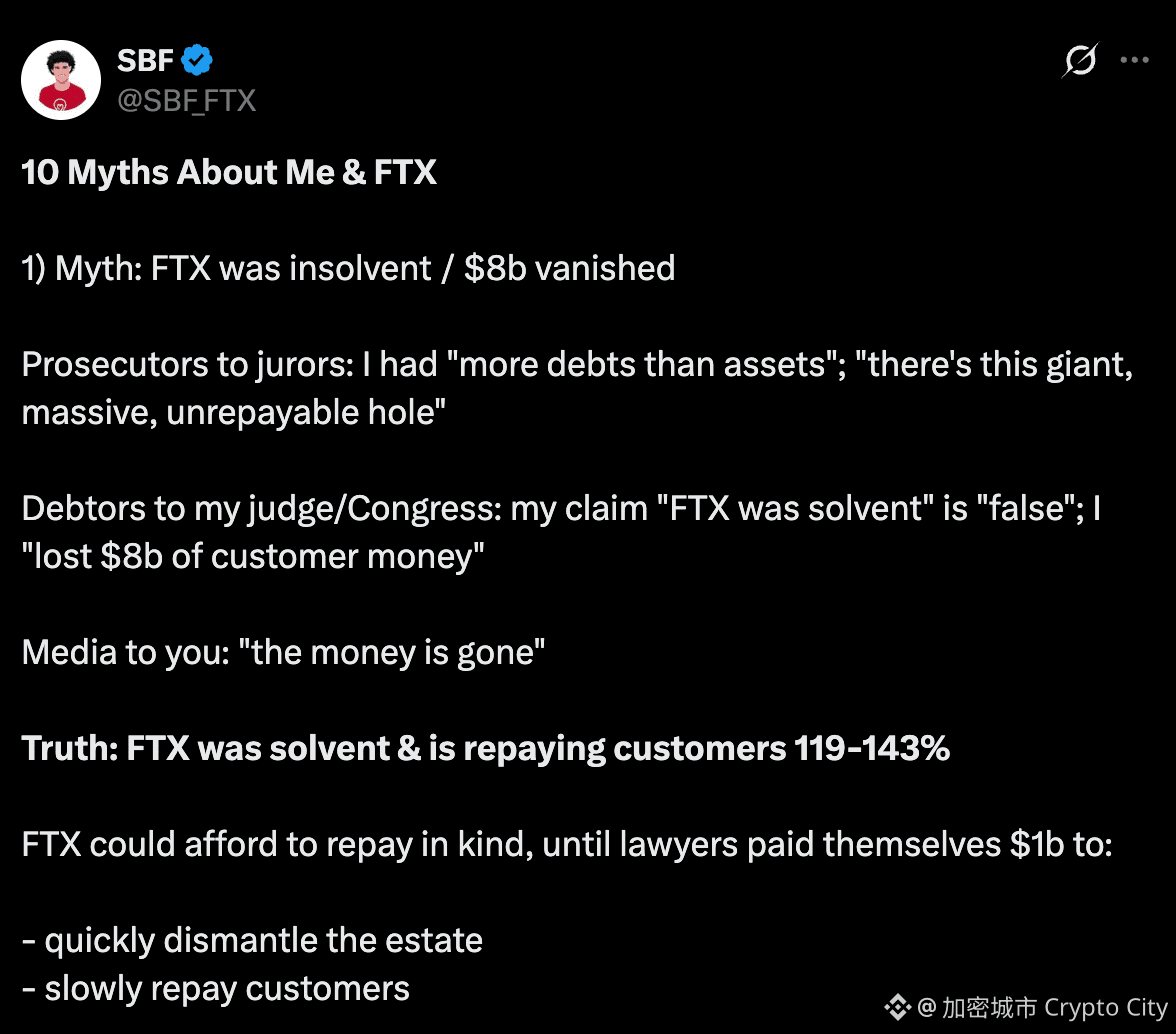Select the tweet headline 10 Myths About Me
Screen dimensions: 1176x1034
click(x=228, y=171)
